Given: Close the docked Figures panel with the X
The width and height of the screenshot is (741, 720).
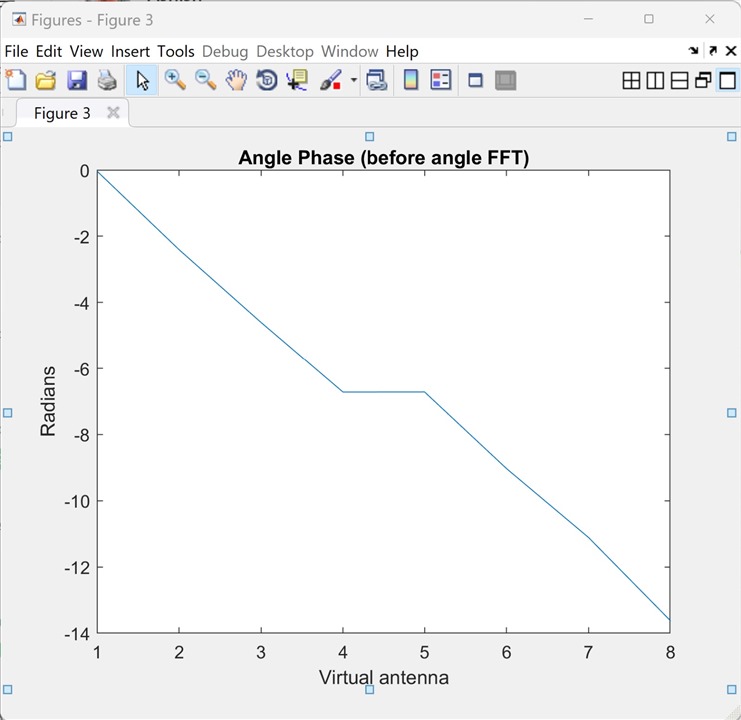Looking at the screenshot, I should tap(731, 51).
